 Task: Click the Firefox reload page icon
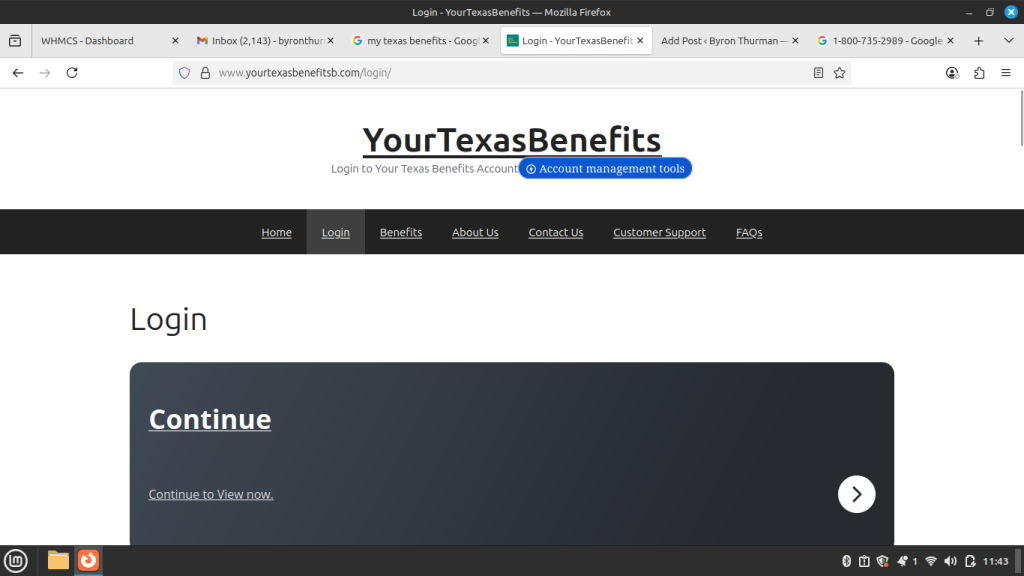pos(72,73)
